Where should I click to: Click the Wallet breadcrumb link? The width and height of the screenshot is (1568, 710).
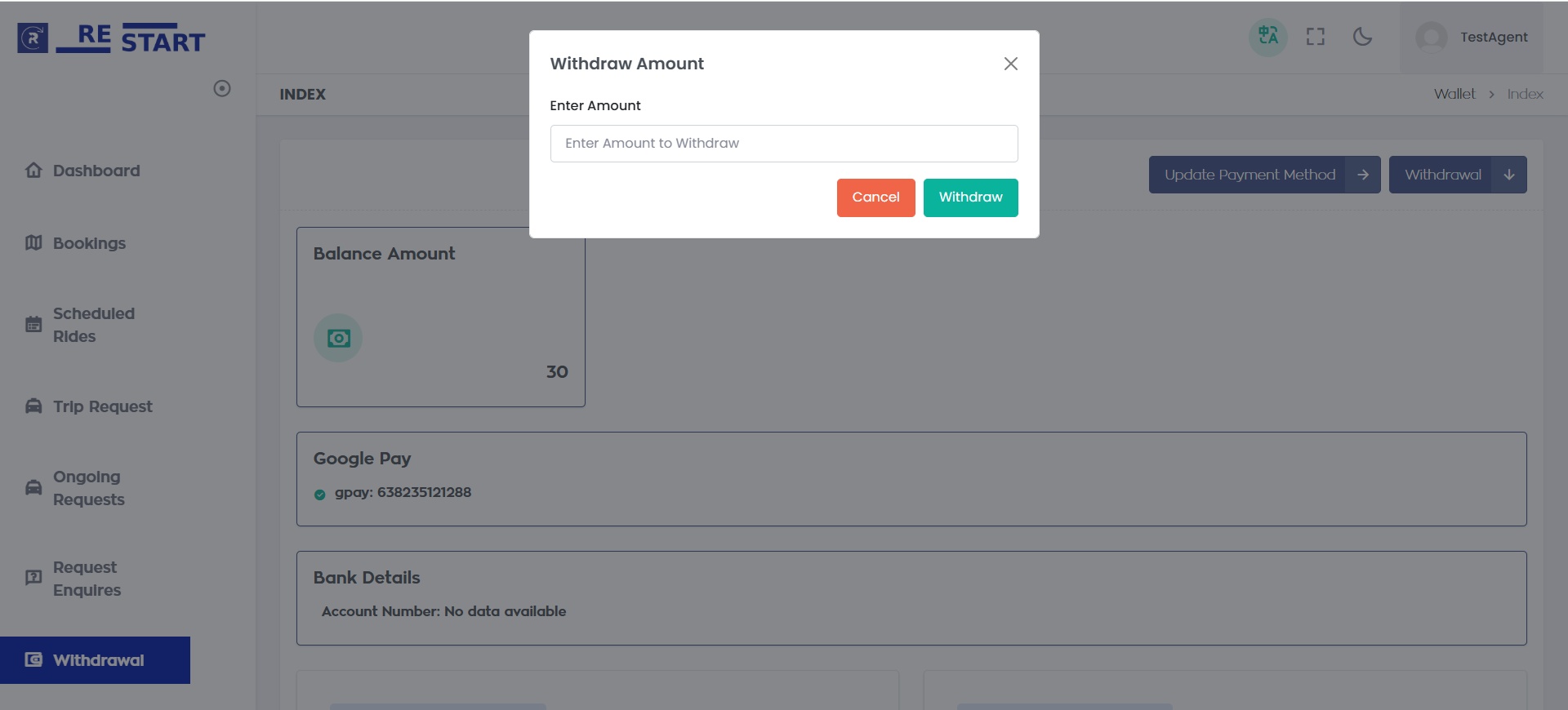pyautogui.click(x=1454, y=94)
